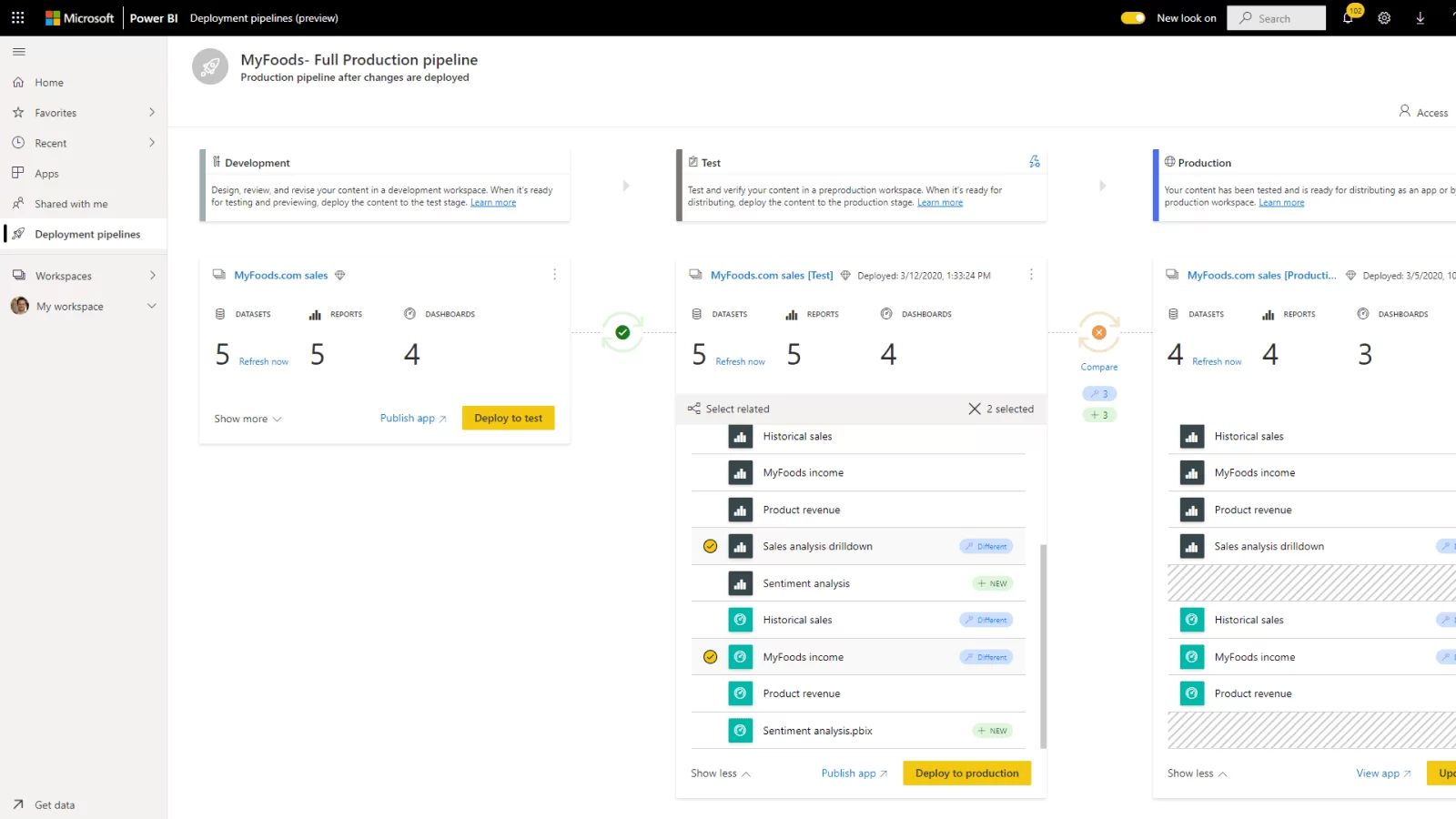The height and width of the screenshot is (819, 1456).
Task: Click the Test stage list scrollbar
Action: tap(1043, 646)
